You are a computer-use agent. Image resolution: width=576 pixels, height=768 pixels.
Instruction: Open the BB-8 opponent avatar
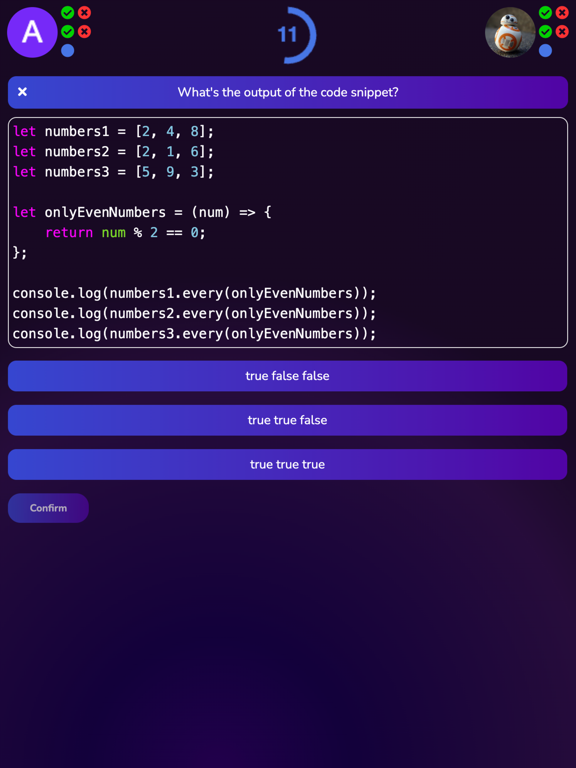pyautogui.click(x=510, y=32)
